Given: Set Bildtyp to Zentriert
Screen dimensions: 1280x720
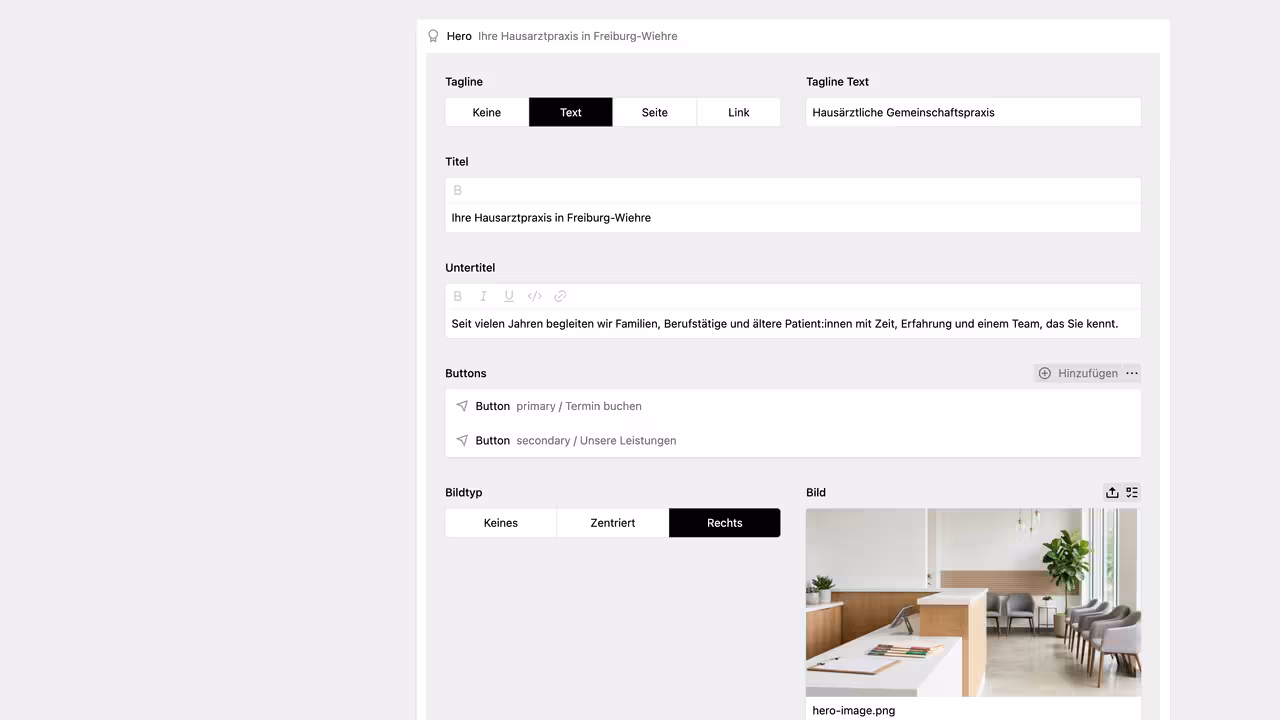Looking at the screenshot, I should [613, 523].
